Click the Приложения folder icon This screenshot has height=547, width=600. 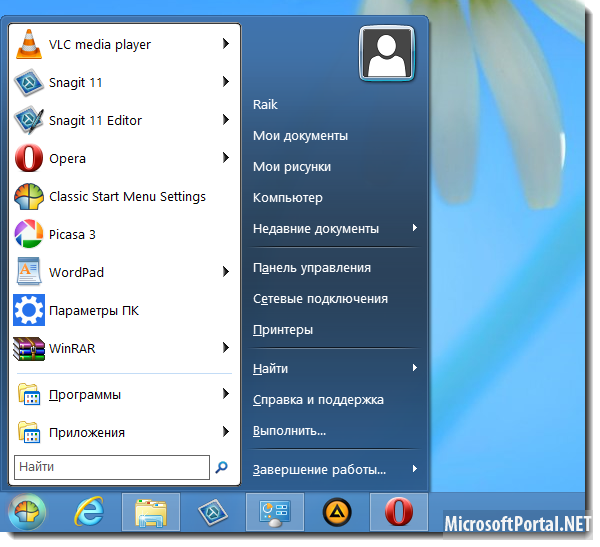29,432
